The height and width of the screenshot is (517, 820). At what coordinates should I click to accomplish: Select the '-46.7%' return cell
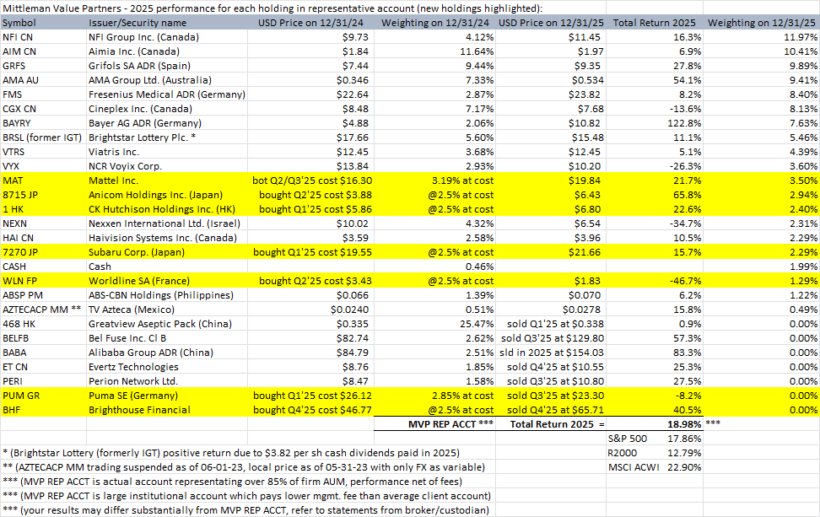(x=654, y=281)
